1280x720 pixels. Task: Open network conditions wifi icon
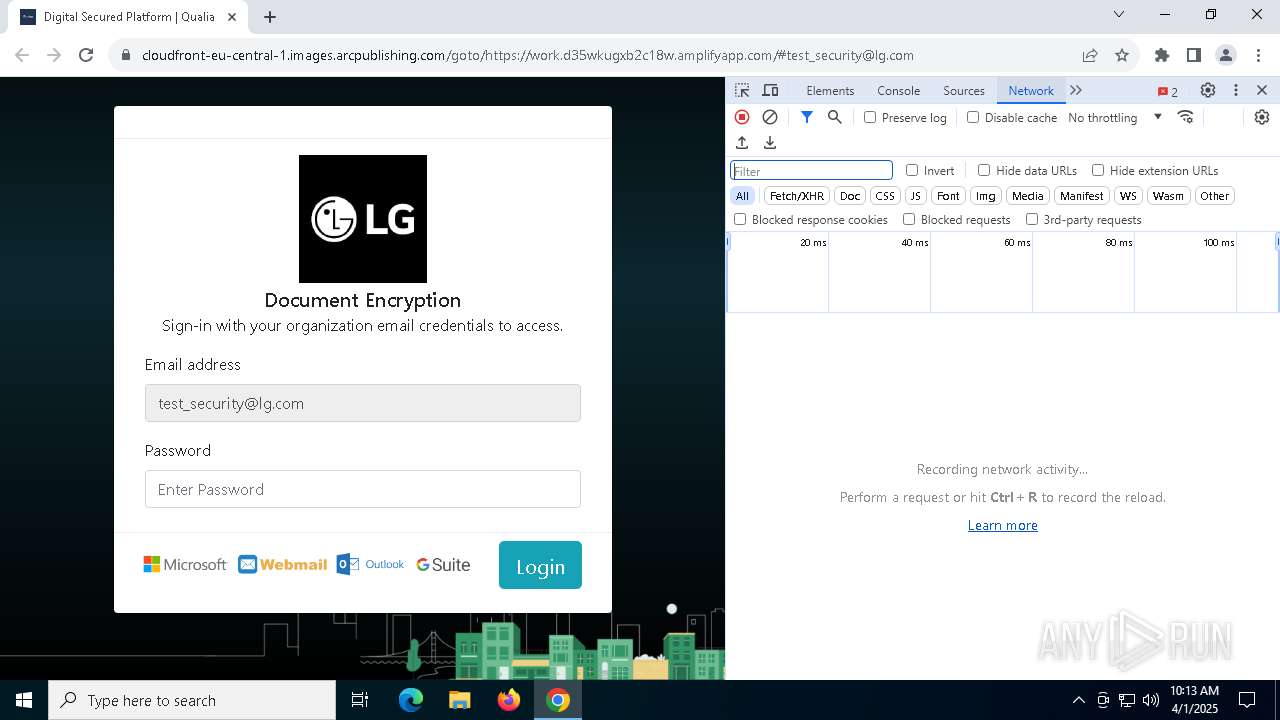point(1186,117)
